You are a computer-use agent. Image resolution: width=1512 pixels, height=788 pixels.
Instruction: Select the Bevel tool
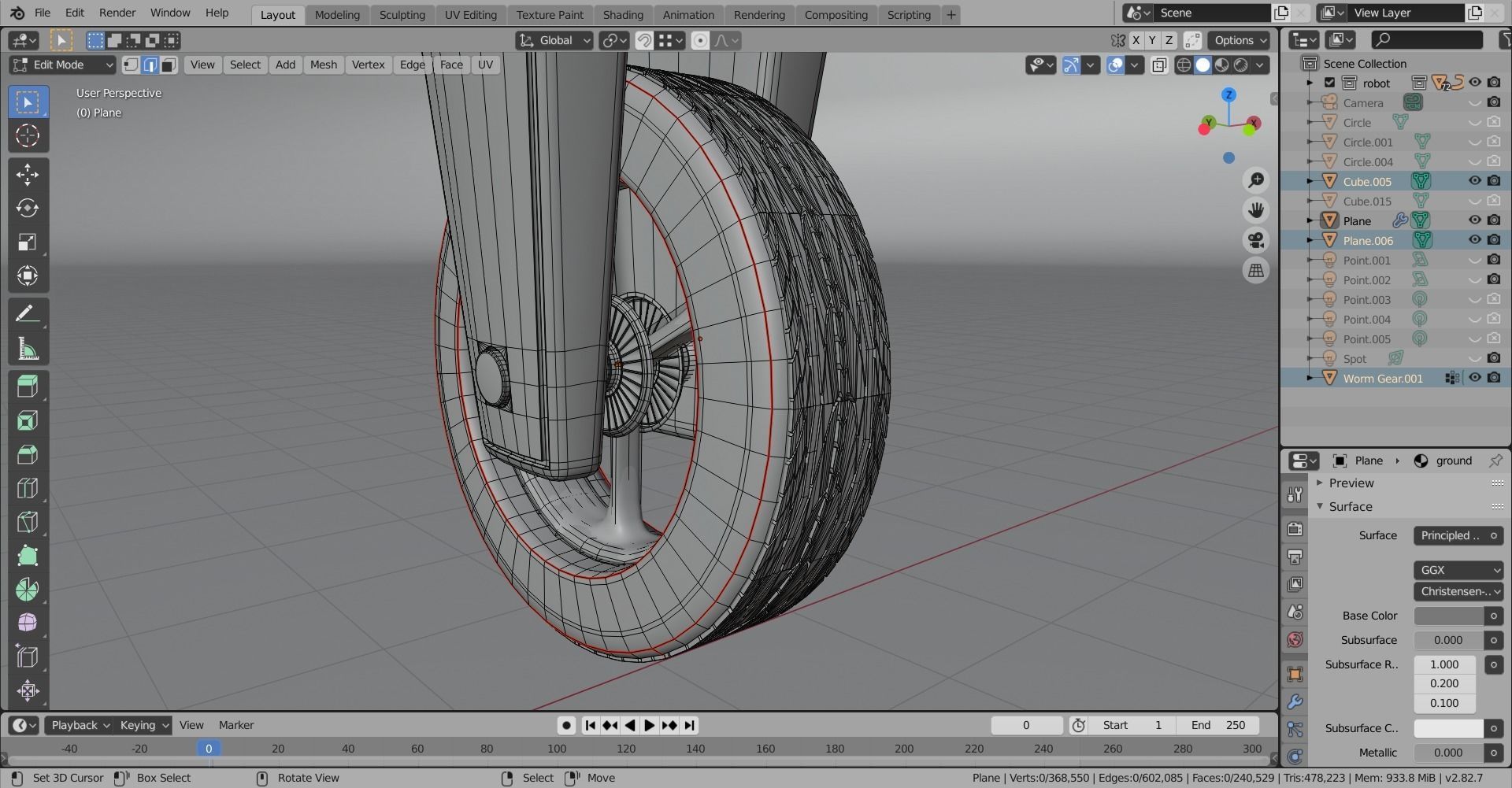click(28, 454)
